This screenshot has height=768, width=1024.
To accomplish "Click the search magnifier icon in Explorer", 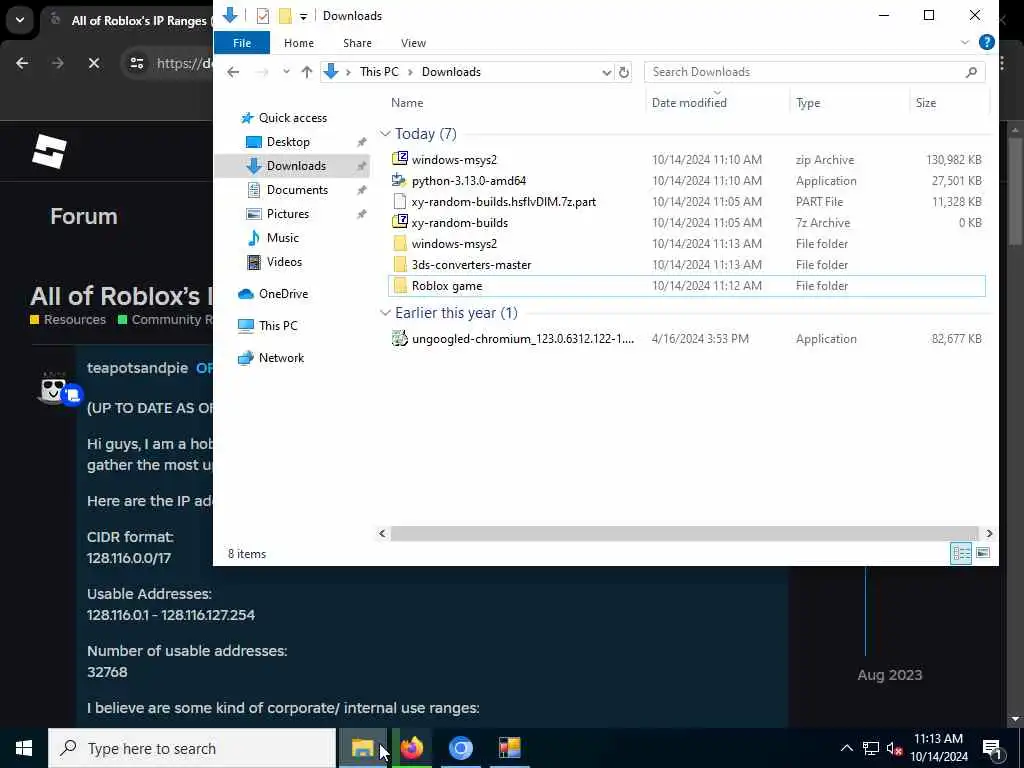I will tap(971, 72).
